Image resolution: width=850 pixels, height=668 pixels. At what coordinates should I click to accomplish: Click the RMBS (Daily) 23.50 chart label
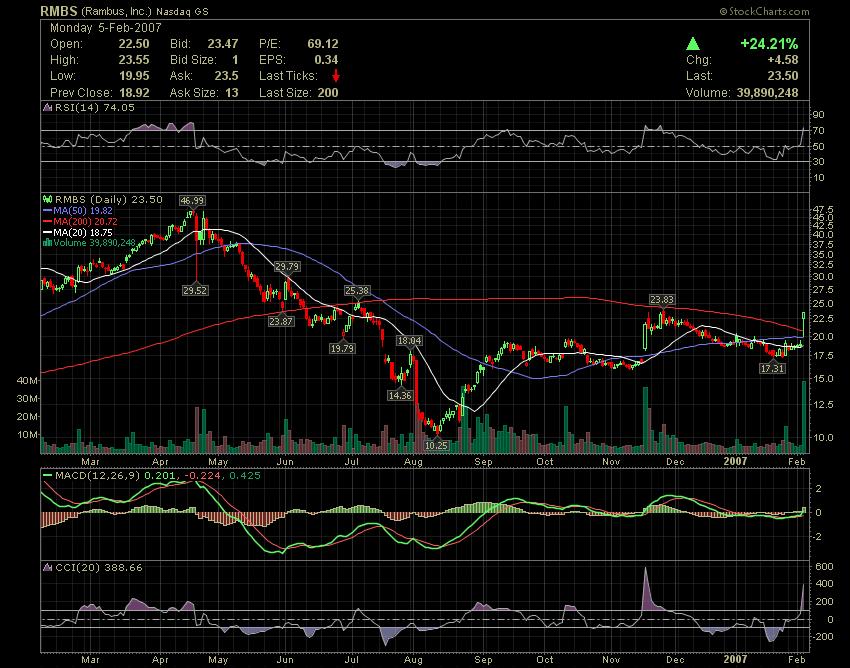pyautogui.click(x=108, y=200)
